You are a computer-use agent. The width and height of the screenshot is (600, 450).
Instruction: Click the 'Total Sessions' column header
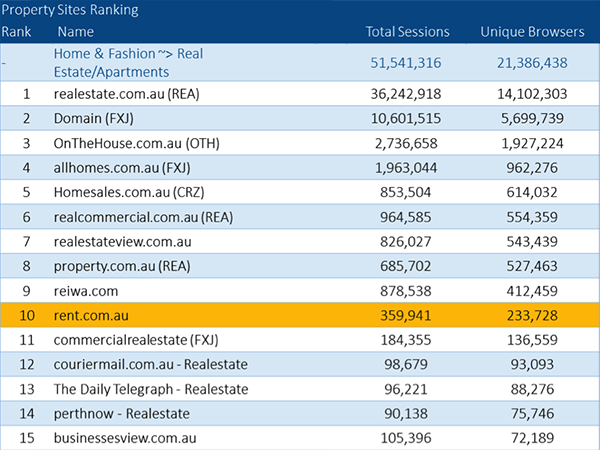click(408, 32)
